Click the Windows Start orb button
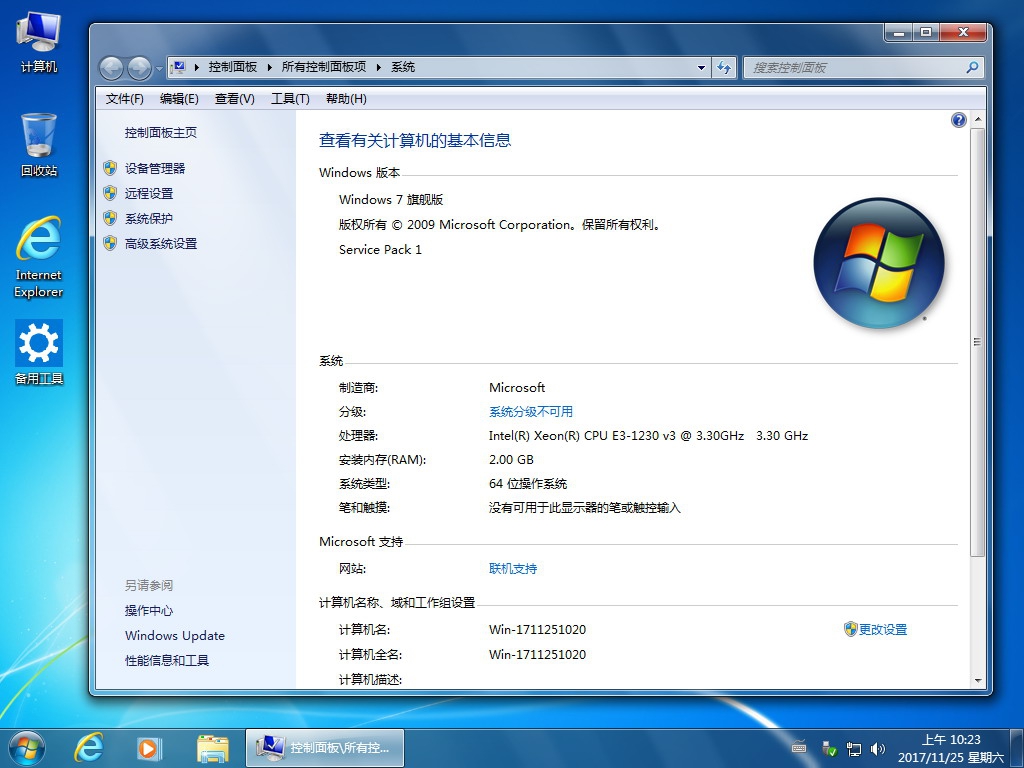The image size is (1024, 768). [27, 748]
